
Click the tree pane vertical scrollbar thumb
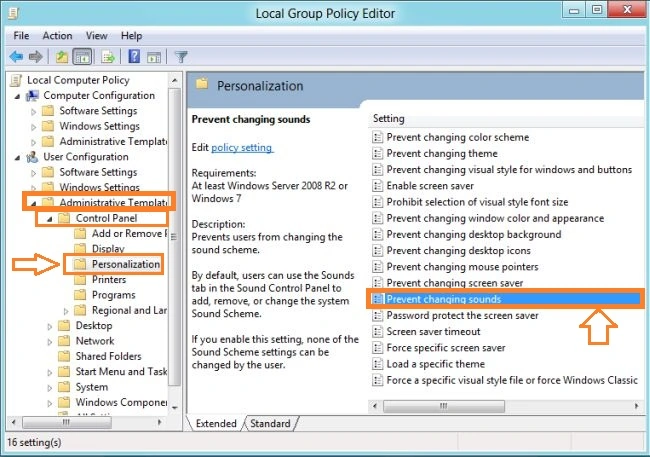(174, 236)
